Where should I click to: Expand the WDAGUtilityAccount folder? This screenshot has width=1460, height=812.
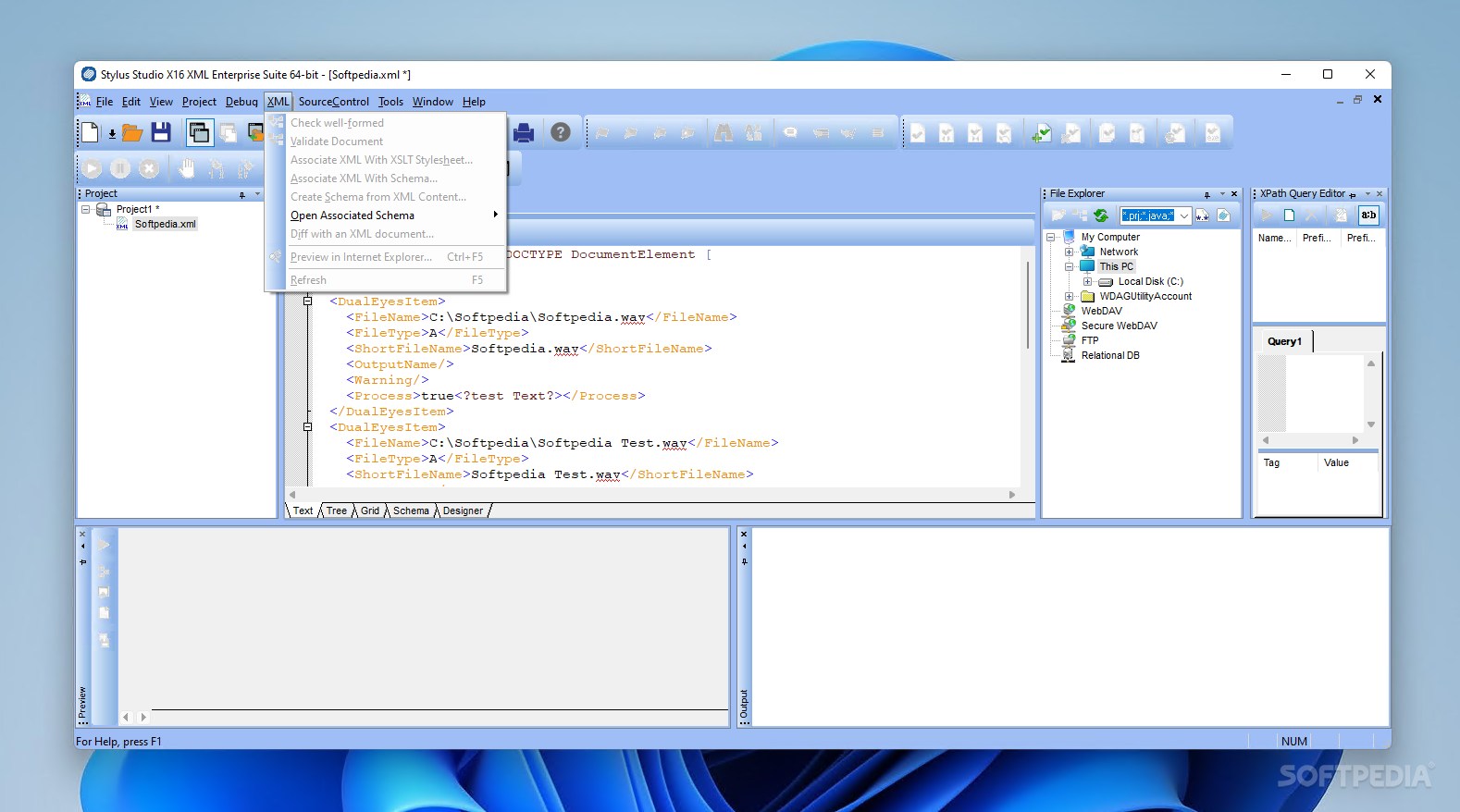pyautogui.click(x=1069, y=296)
